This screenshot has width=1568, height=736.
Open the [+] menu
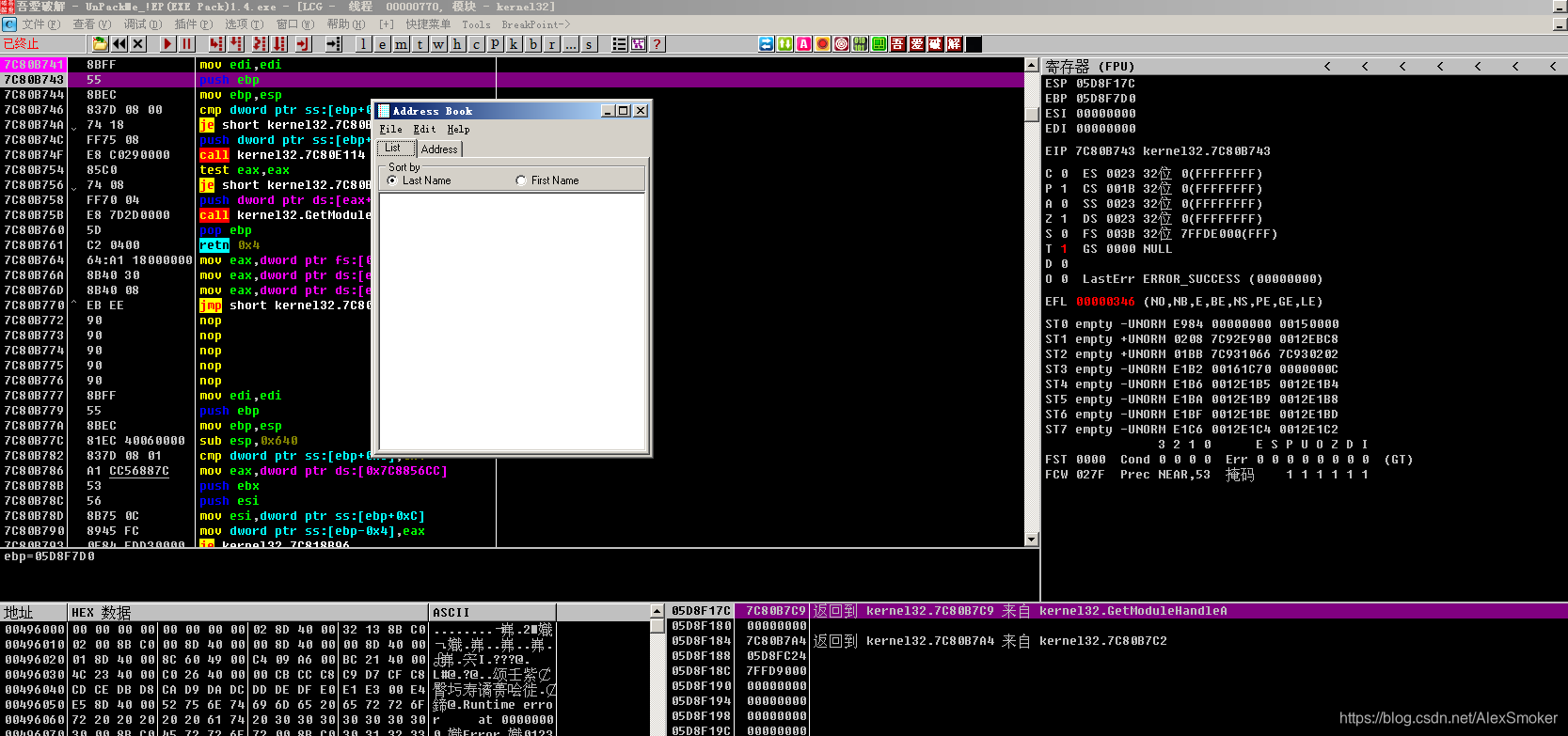387,24
